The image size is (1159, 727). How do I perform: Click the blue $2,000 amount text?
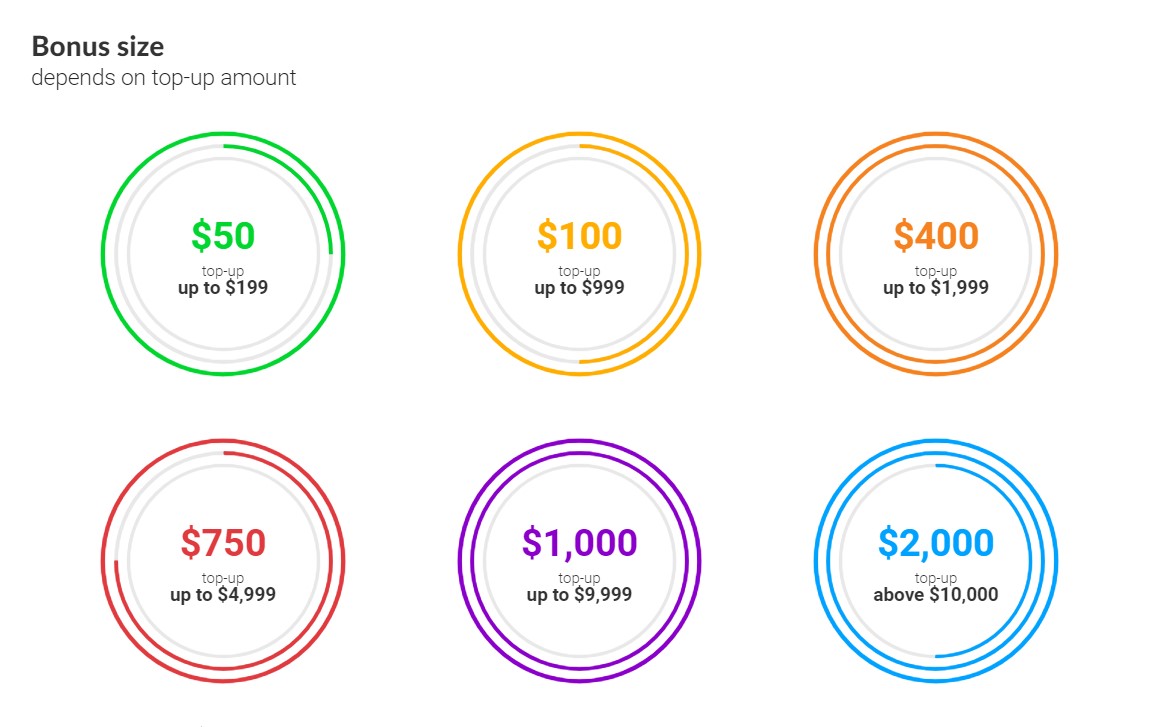pyautogui.click(x=936, y=543)
